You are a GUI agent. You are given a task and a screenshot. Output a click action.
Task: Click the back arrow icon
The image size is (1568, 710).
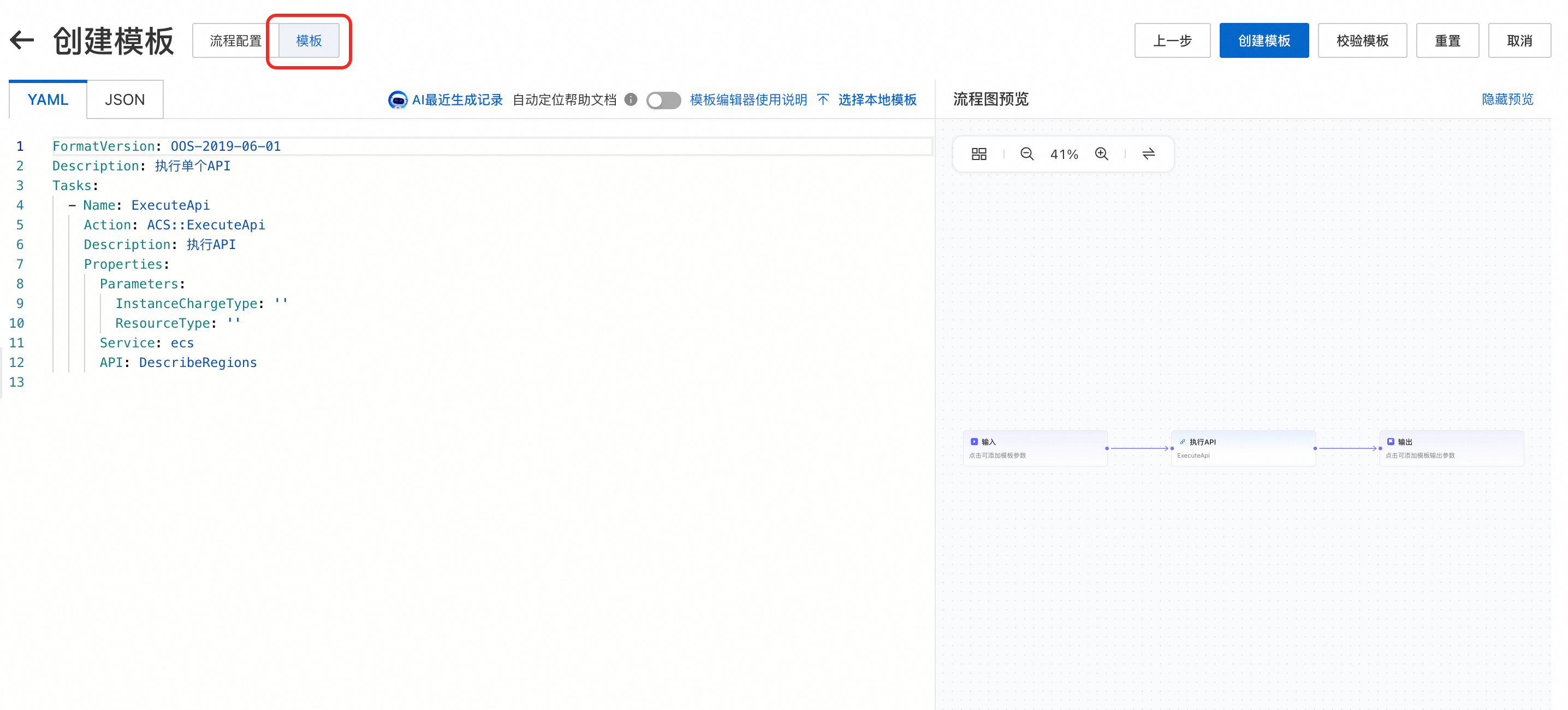[x=22, y=40]
